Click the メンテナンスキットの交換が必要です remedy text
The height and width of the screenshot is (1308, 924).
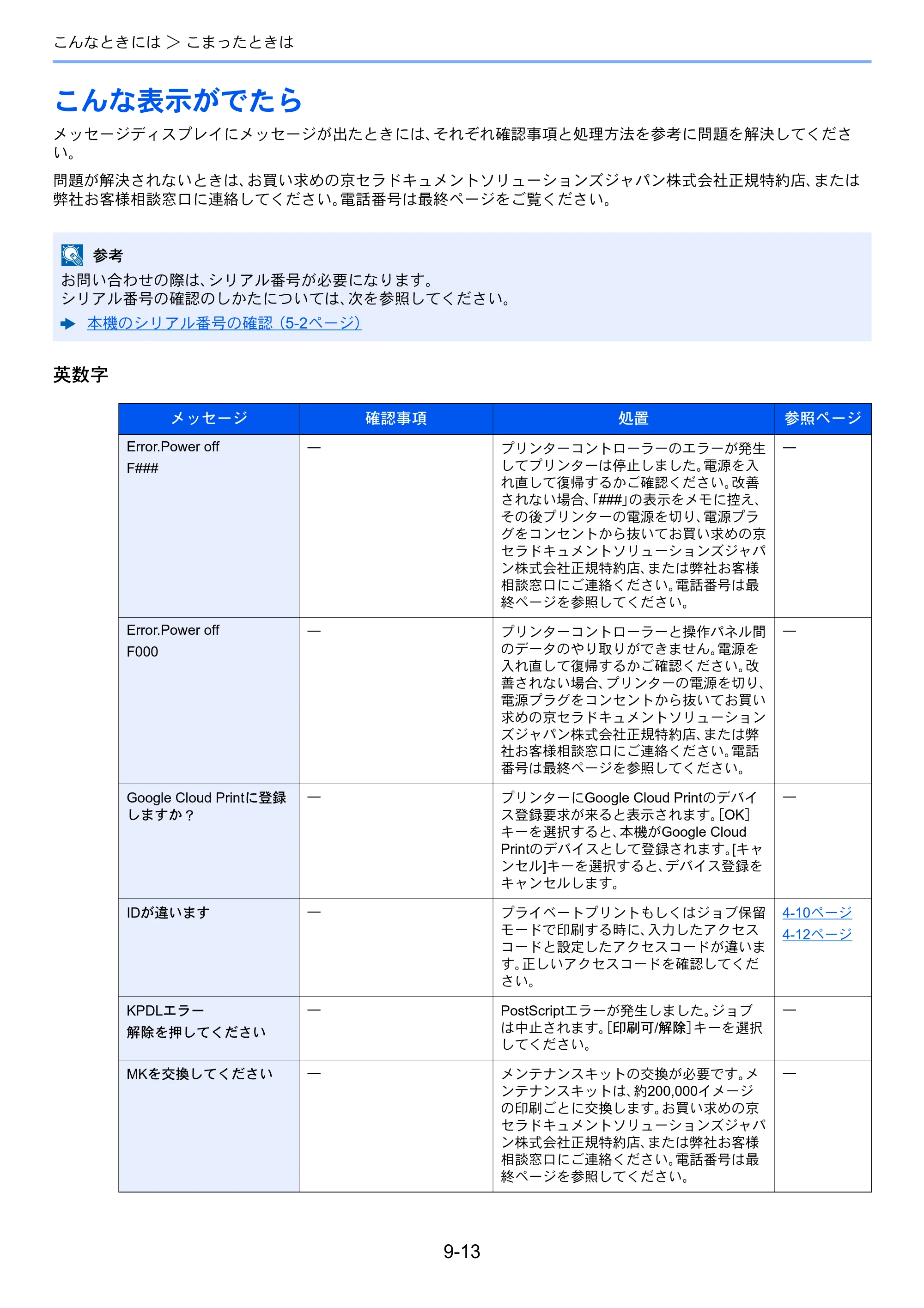633,1125
